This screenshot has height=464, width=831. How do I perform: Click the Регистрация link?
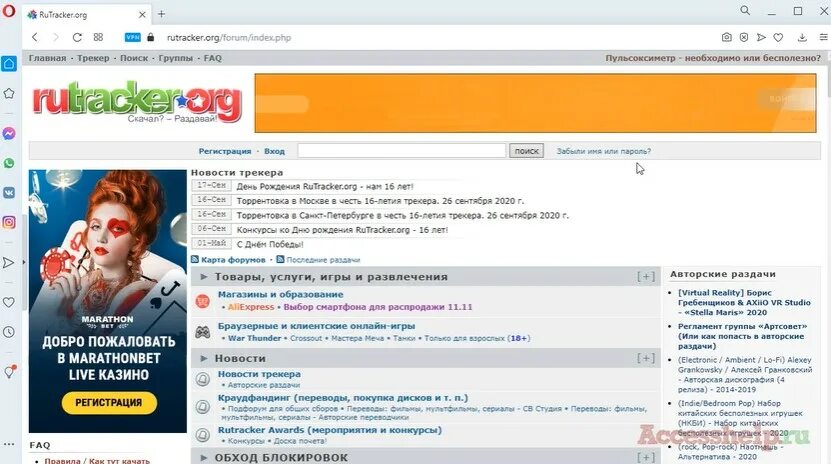pos(225,151)
